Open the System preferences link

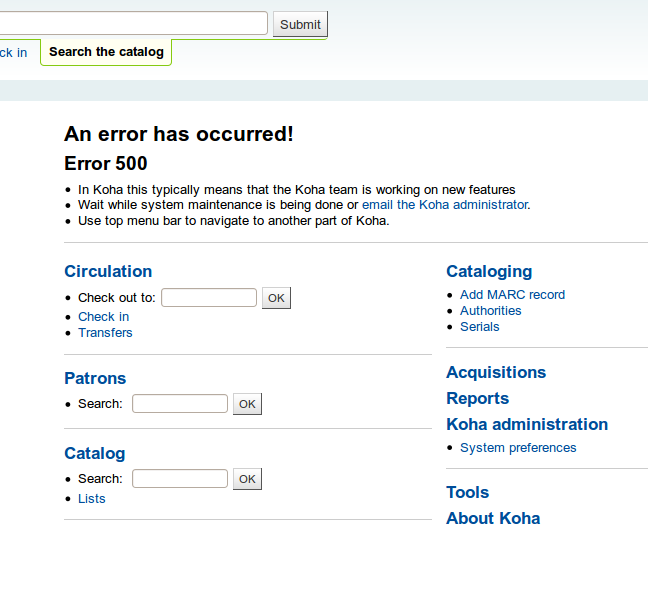pyautogui.click(x=518, y=447)
